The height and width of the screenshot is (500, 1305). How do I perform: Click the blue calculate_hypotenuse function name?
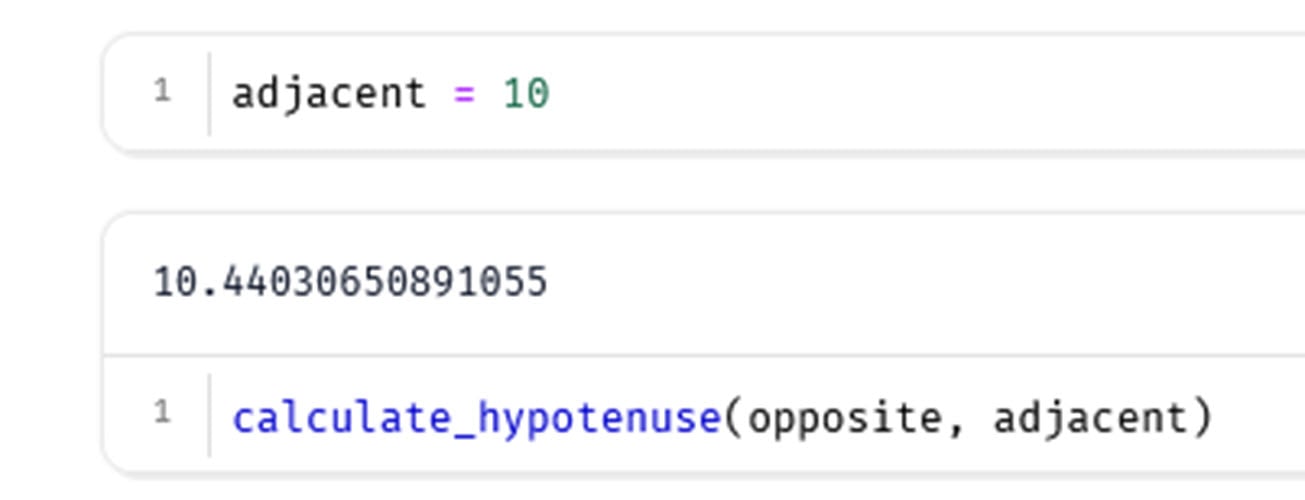(477, 417)
